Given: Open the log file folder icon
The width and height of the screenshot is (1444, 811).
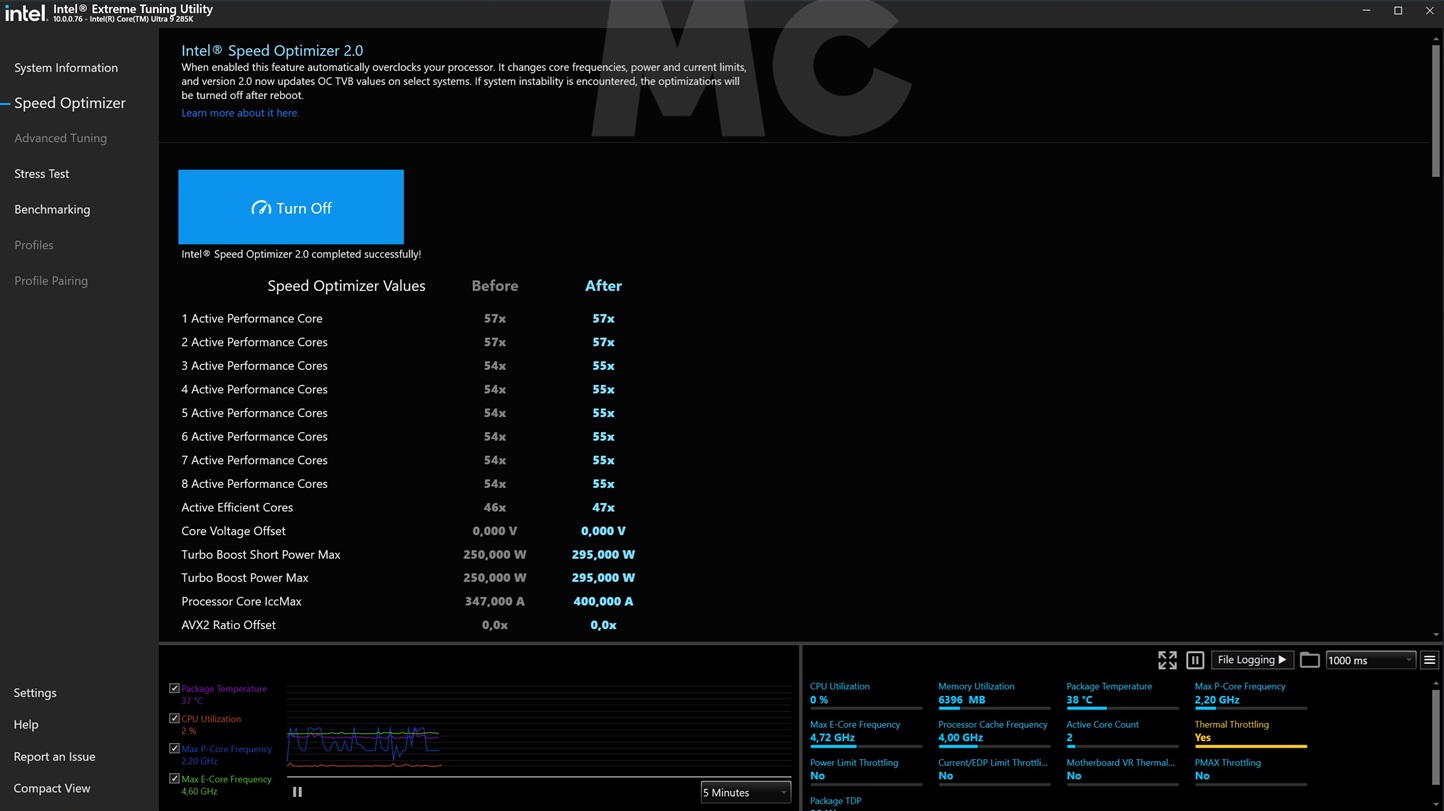Looking at the screenshot, I should 1309,660.
